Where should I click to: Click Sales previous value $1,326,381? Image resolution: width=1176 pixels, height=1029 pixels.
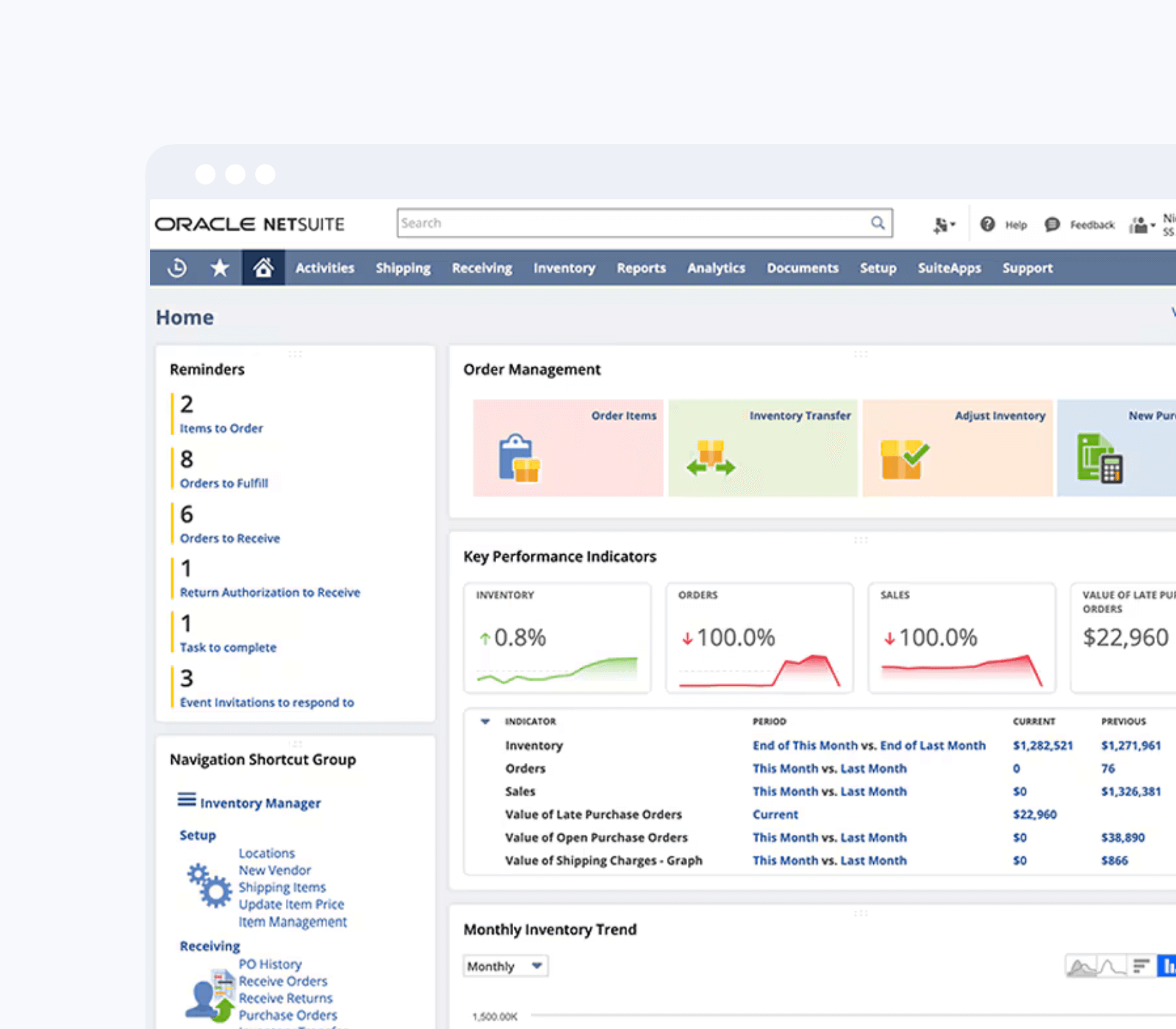point(1131,792)
